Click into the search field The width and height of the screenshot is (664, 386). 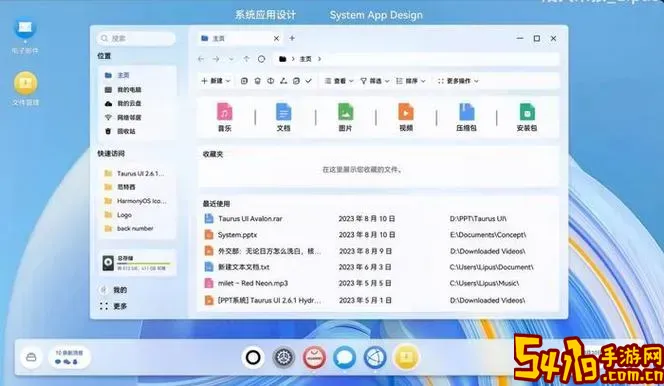[x=136, y=39]
